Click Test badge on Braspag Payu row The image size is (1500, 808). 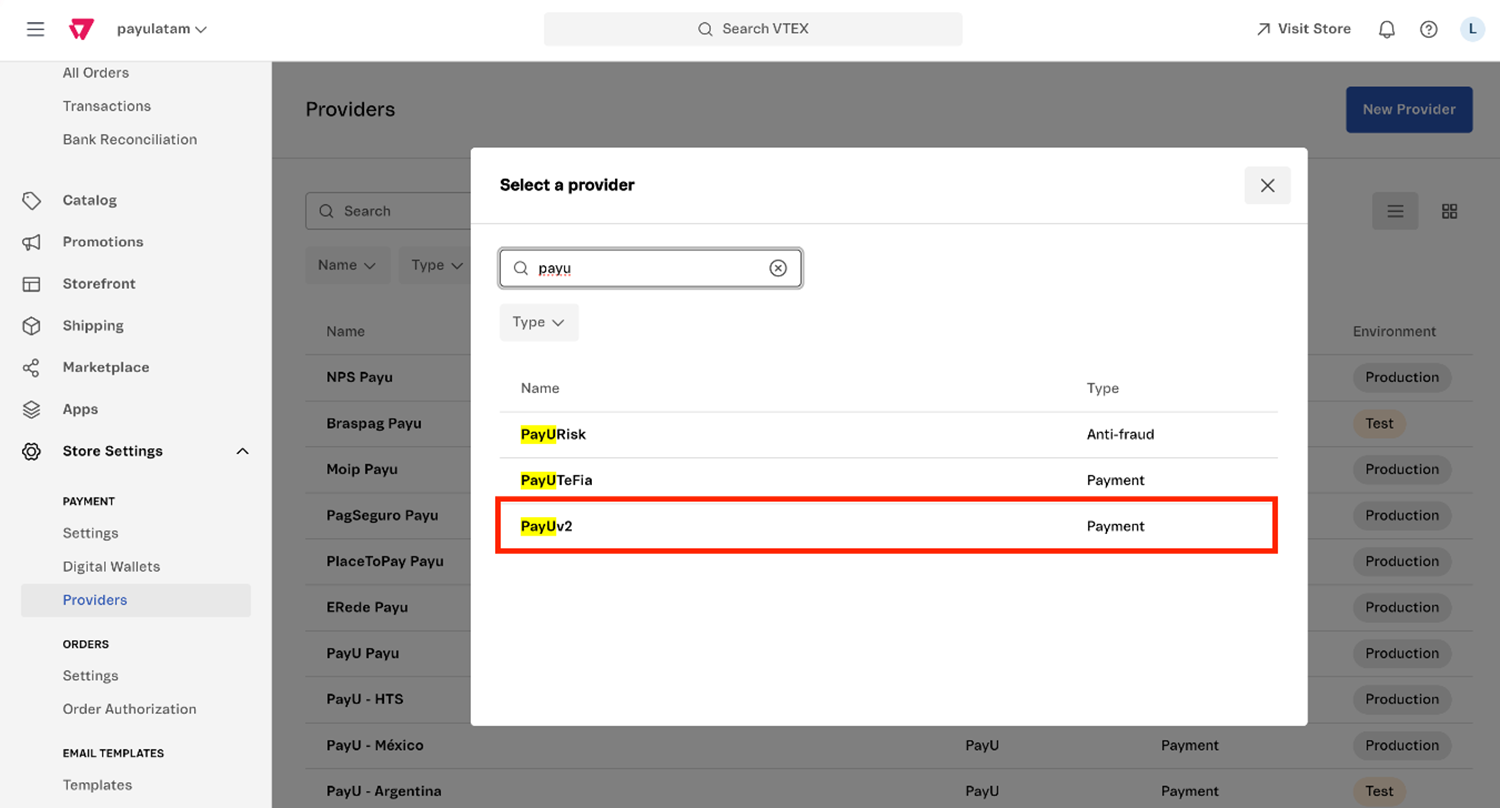pyautogui.click(x=1379, y=423)
